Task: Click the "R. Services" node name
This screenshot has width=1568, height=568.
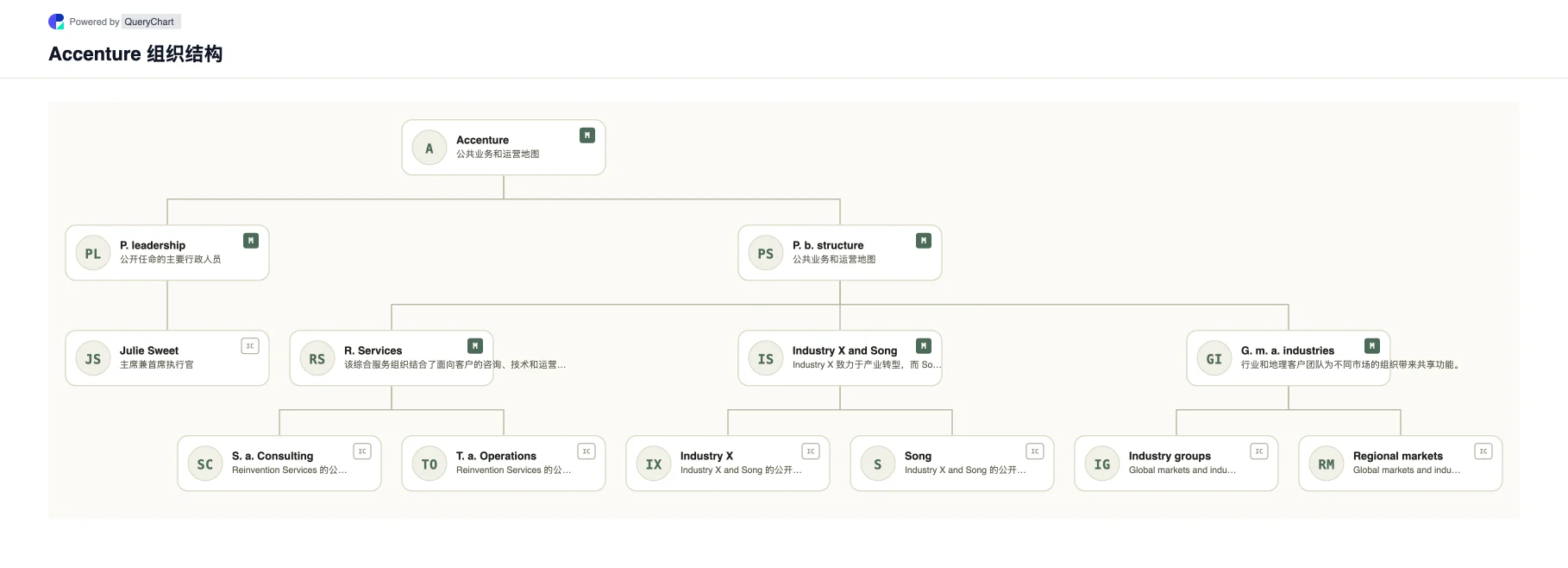Action: 373,350
